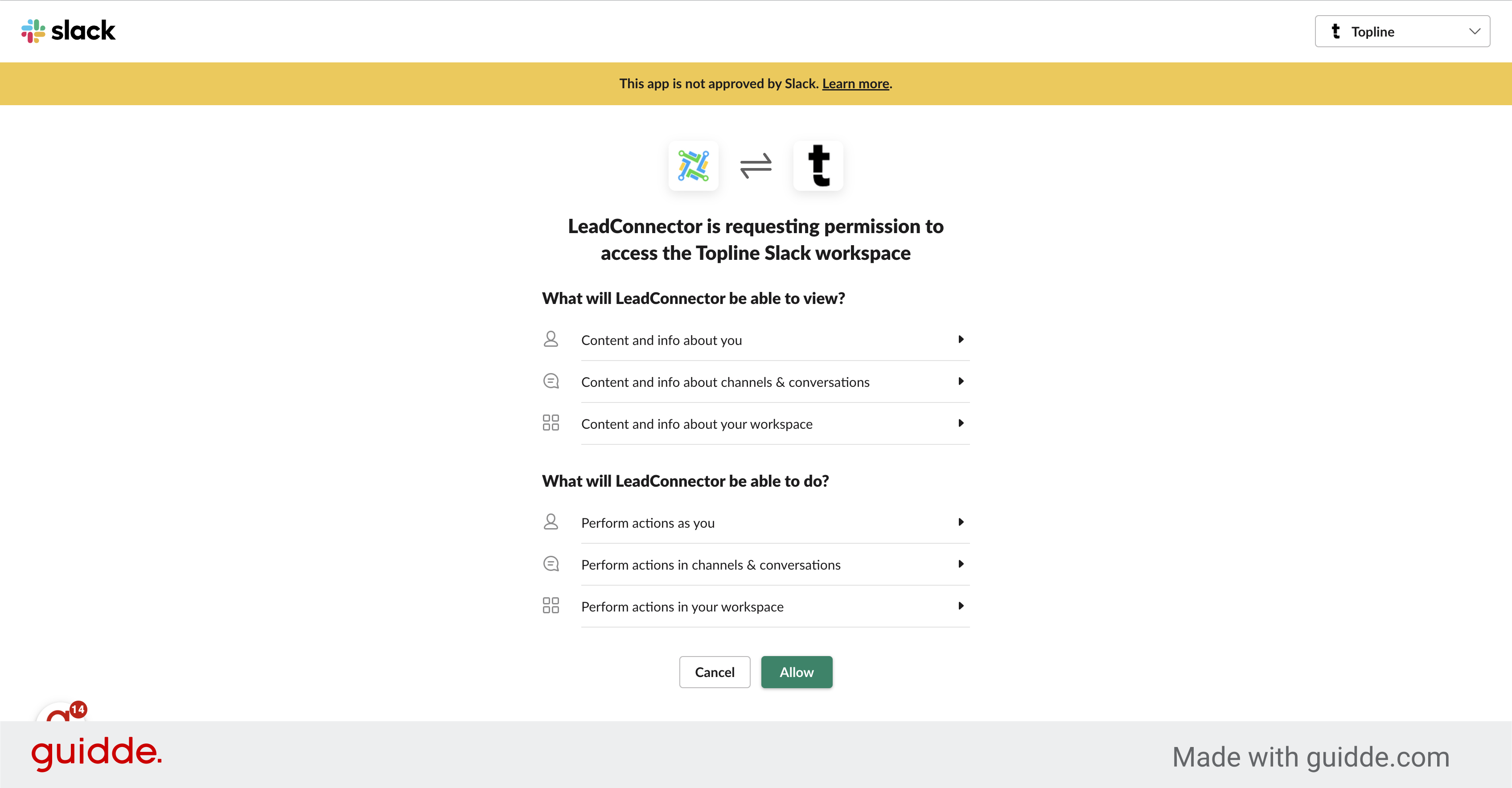Click the two-way exchange arrows icon
The image size is (1512, 788).
[x=756, y=165]
